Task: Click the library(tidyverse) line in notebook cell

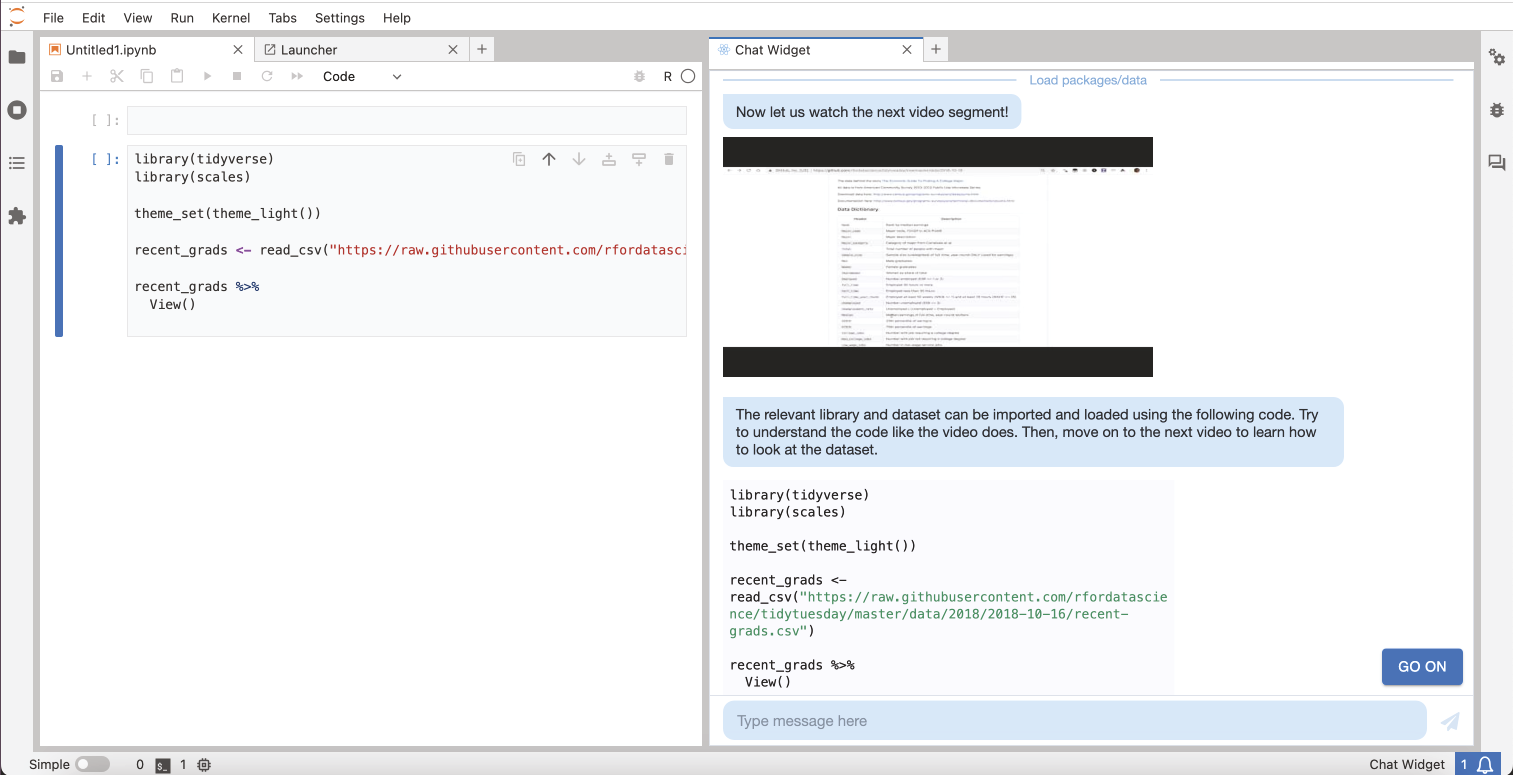Action: 204,159
